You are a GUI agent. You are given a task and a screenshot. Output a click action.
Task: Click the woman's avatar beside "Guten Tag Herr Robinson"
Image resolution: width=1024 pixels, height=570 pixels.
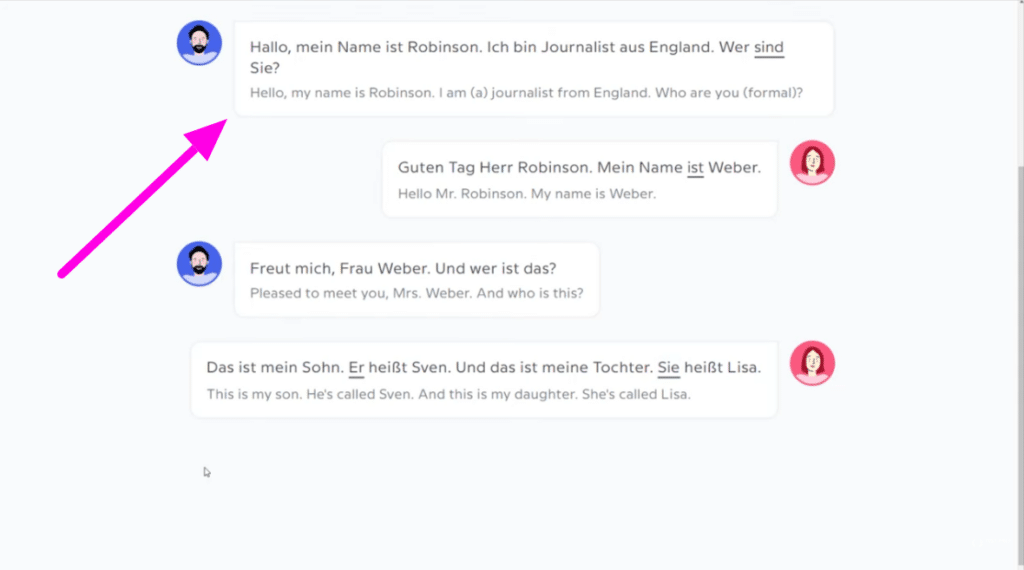coord(812,163)
